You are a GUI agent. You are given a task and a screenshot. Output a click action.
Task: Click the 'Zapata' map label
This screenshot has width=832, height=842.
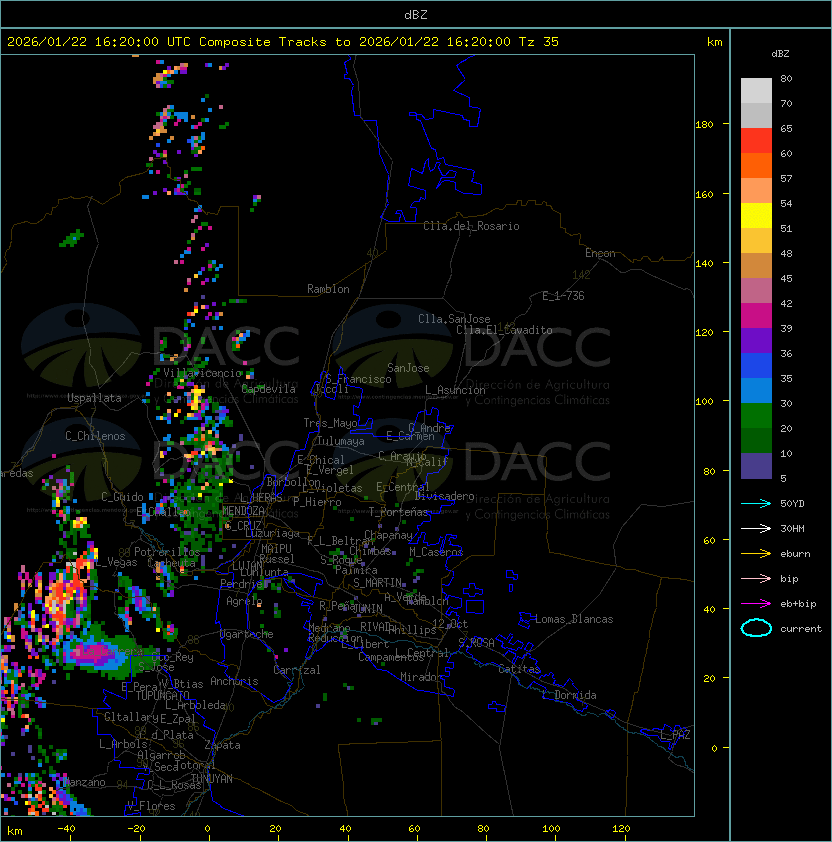pyautogui.click(x=222, y=745)
